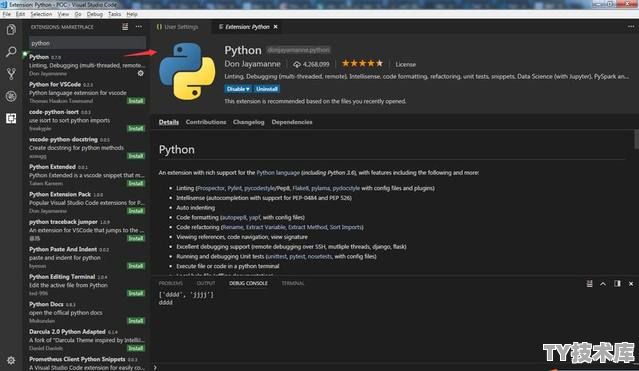Open the Tasks menu

point(114,14)
